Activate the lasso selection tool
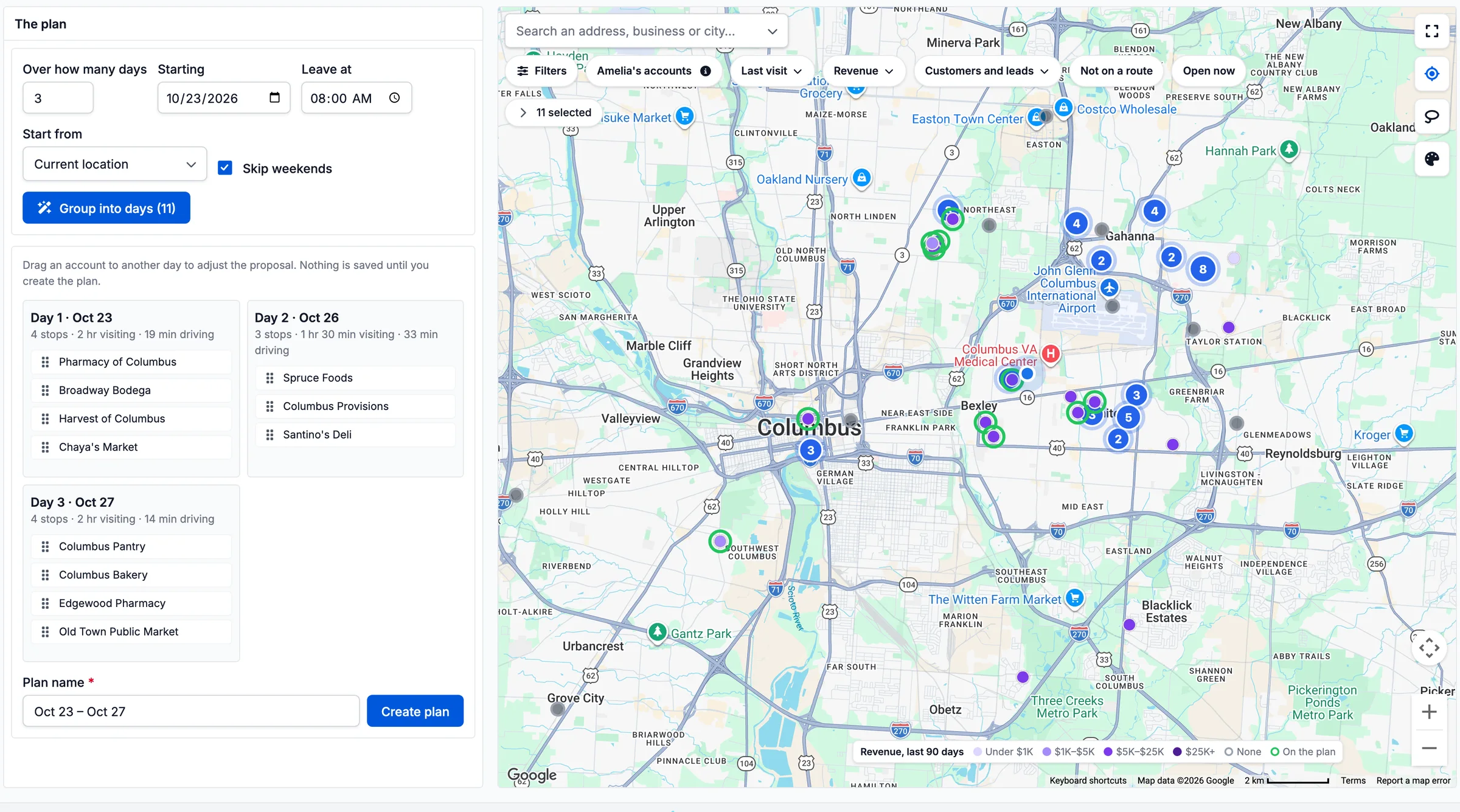Screen dimensions: 1460x812 pyautogui.click(x=1431, y=116)
